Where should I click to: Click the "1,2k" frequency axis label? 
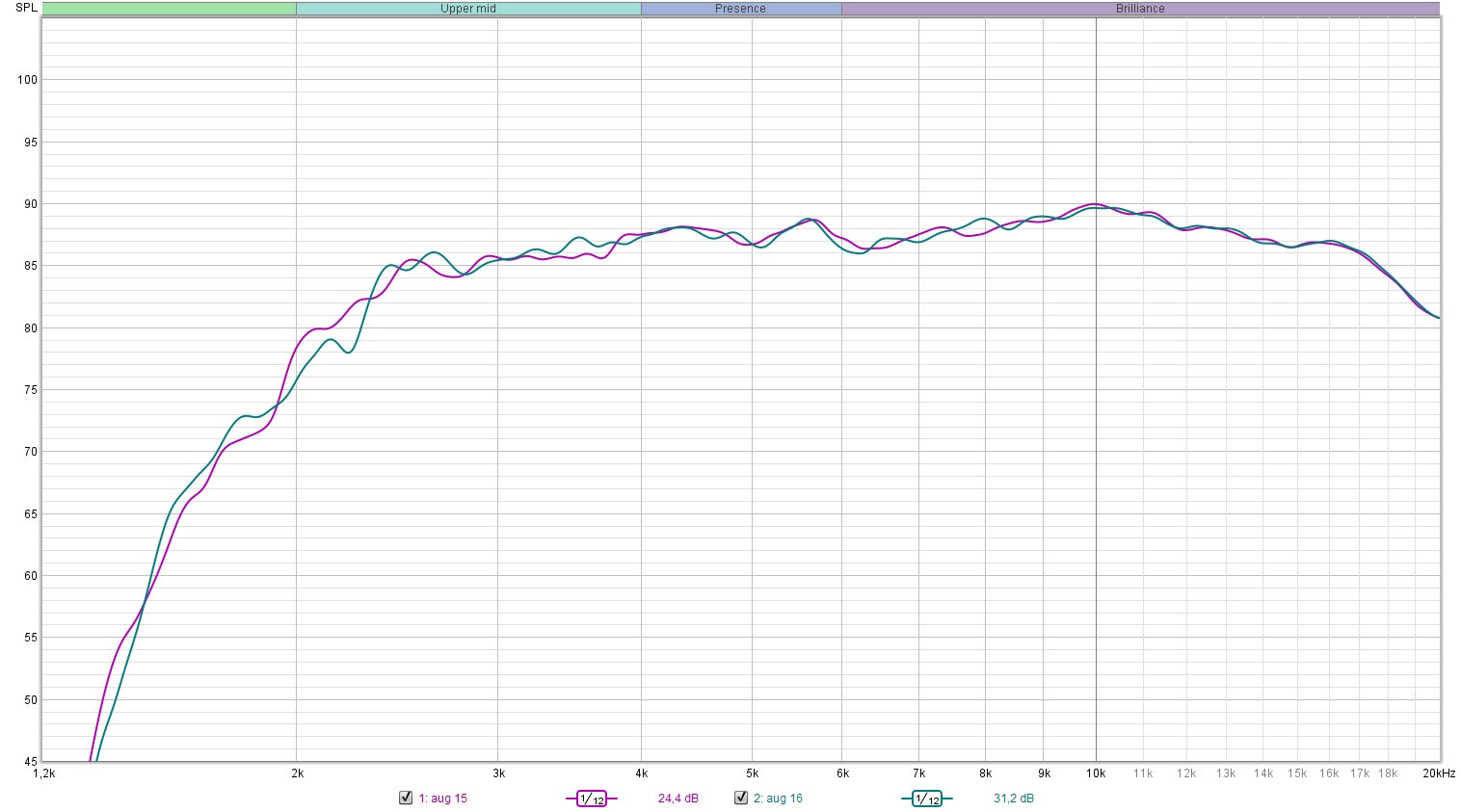click(x=44, y=773)
